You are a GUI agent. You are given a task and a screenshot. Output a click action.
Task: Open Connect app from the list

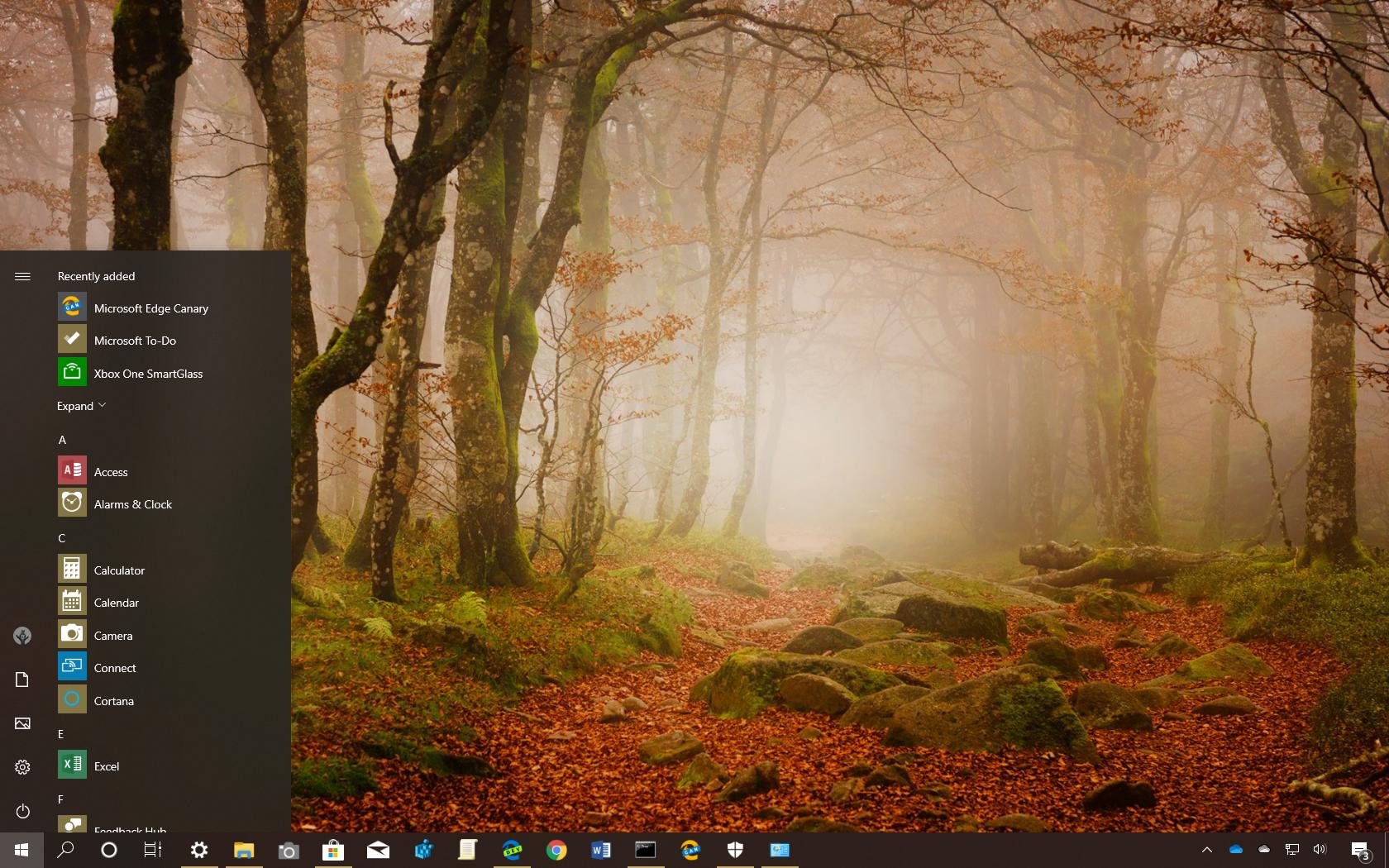tap(115, 667)
